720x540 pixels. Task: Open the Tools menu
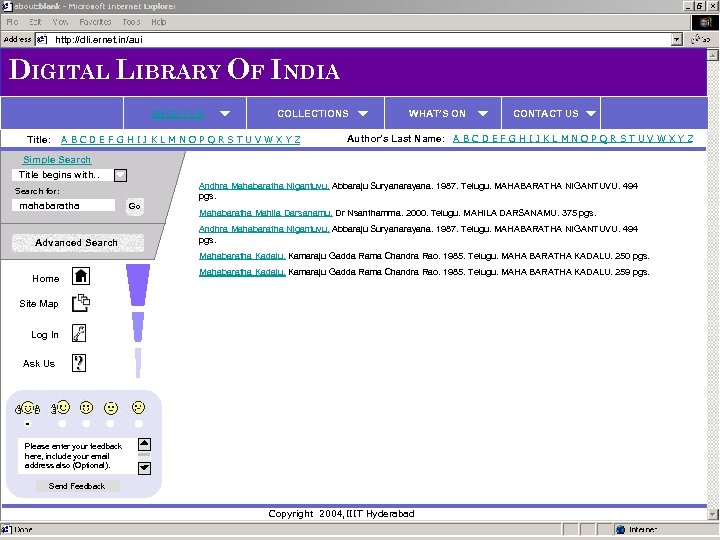point(131,22)
